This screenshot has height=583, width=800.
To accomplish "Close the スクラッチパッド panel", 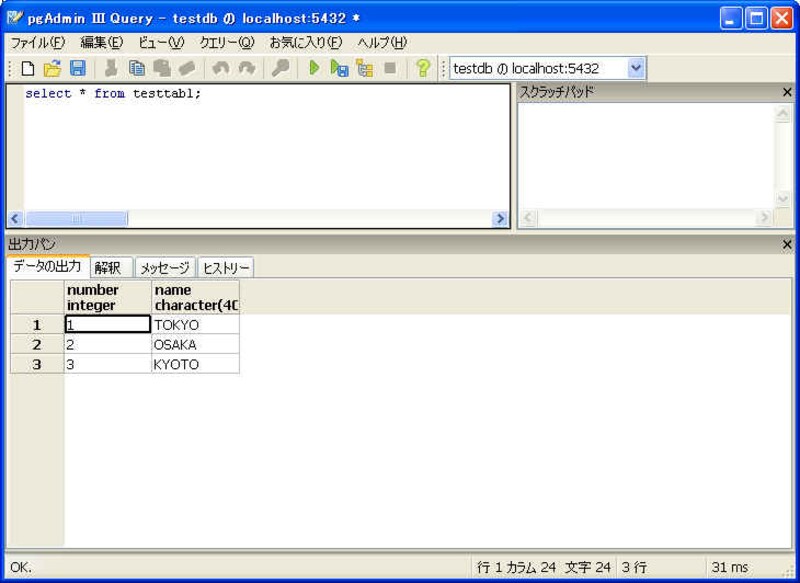I will coord(787,92).
